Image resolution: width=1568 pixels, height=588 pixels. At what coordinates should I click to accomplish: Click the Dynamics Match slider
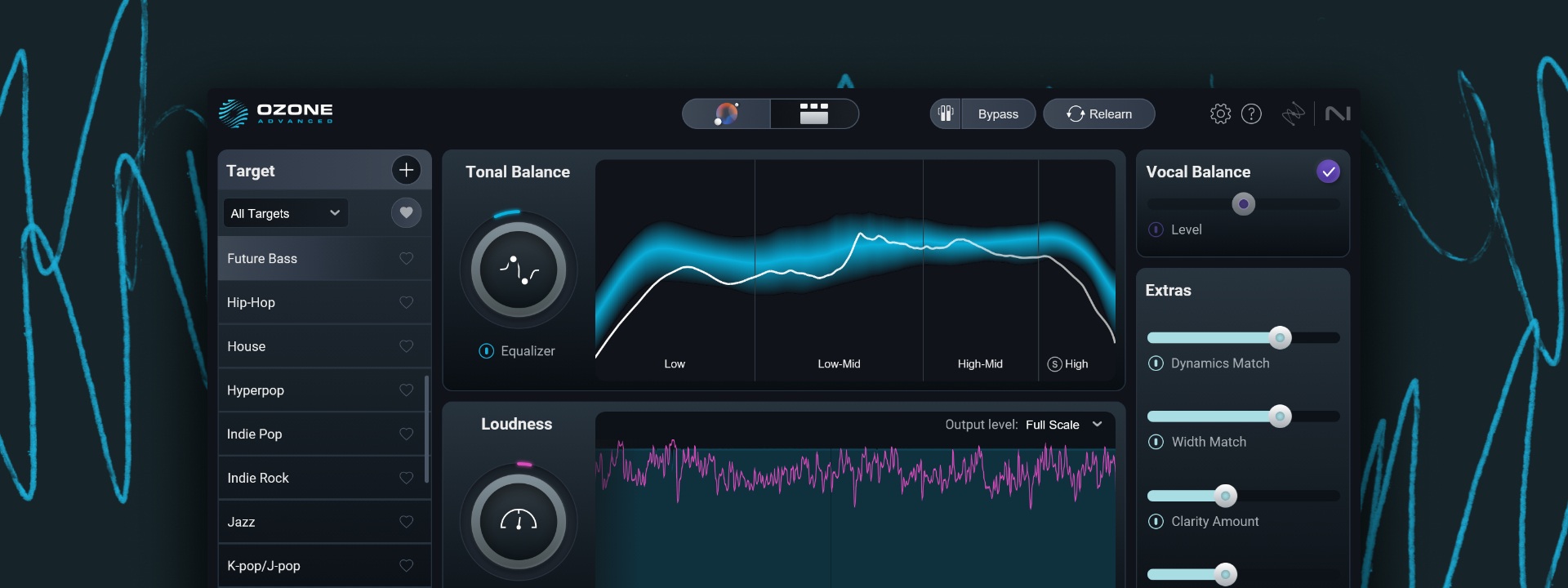tap(1243, 337)
